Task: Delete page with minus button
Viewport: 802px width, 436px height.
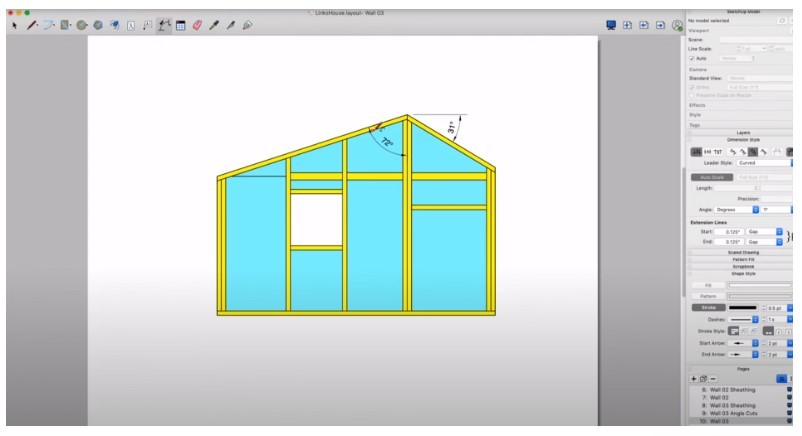Action: 713,379
